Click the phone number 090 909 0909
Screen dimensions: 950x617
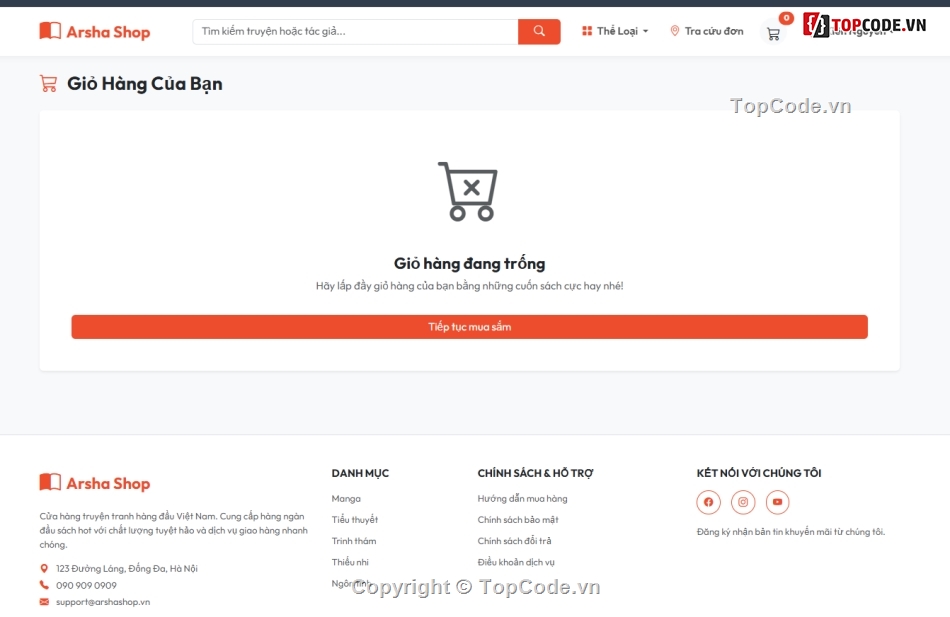[x=86, y=585]
